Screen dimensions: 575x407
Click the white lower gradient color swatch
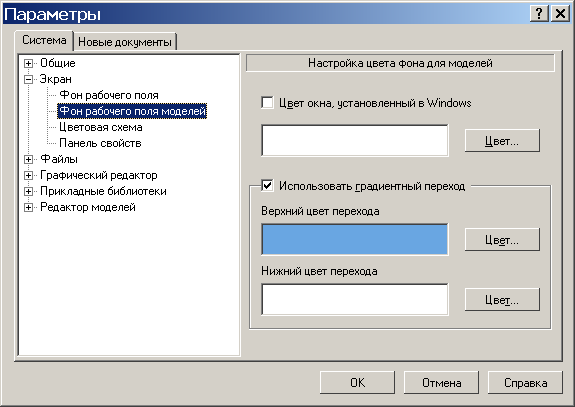coord(355,299)
